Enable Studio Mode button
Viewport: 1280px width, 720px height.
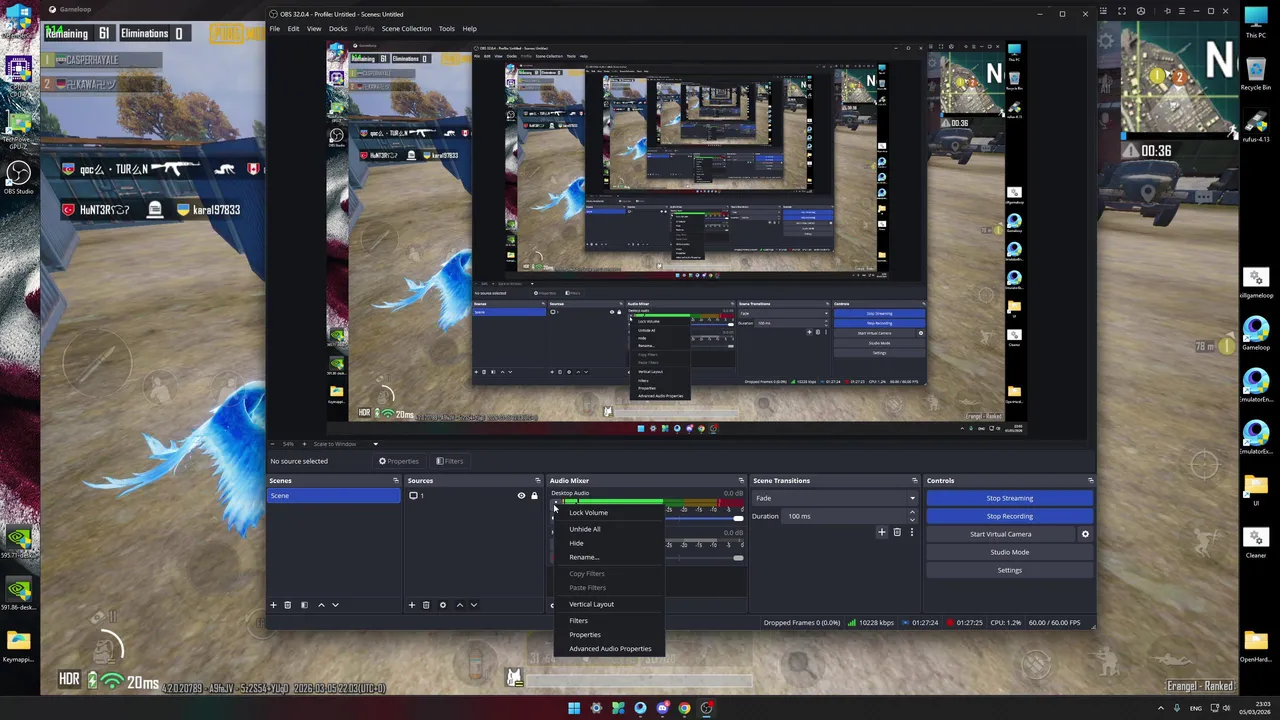tap(1009, 552)
